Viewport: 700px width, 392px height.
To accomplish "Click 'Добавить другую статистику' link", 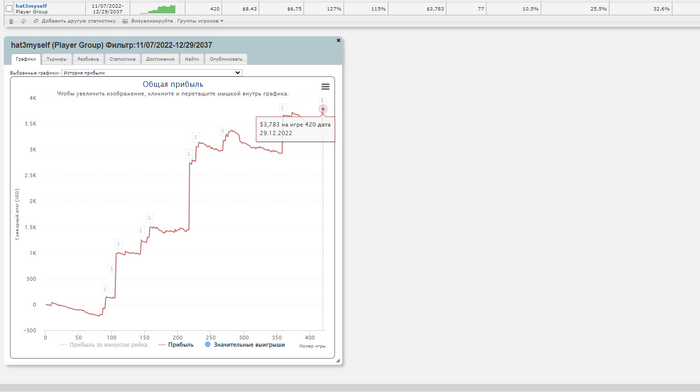I will (x=78, y=21).
